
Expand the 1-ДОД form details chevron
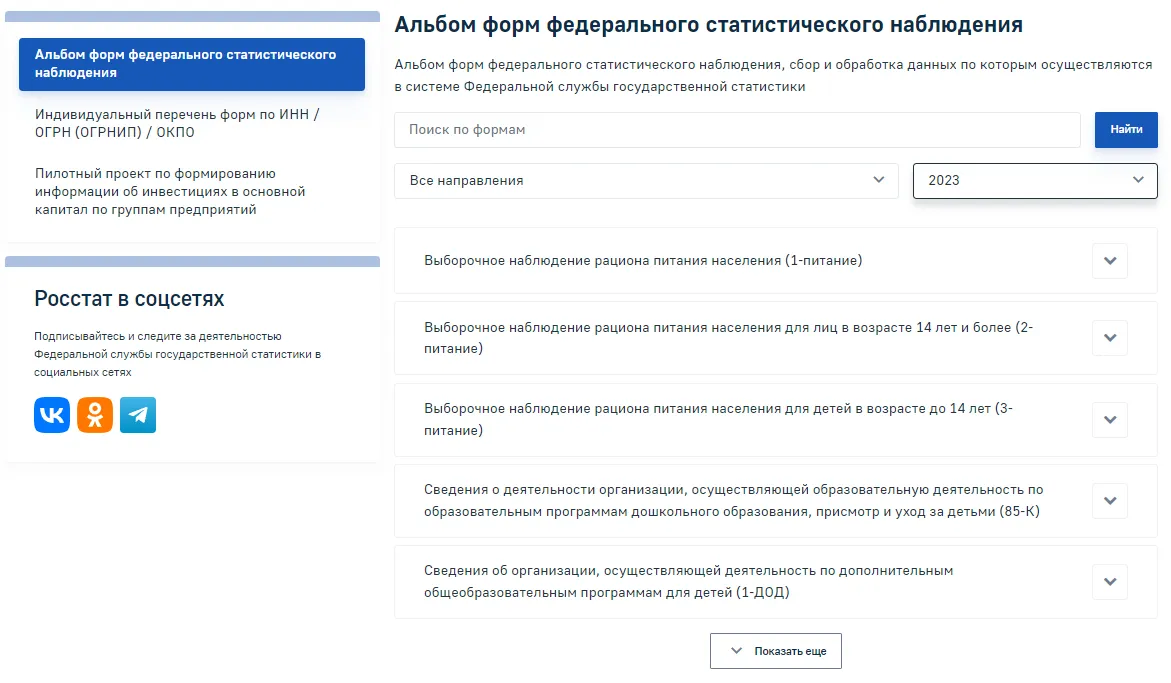1109,582
